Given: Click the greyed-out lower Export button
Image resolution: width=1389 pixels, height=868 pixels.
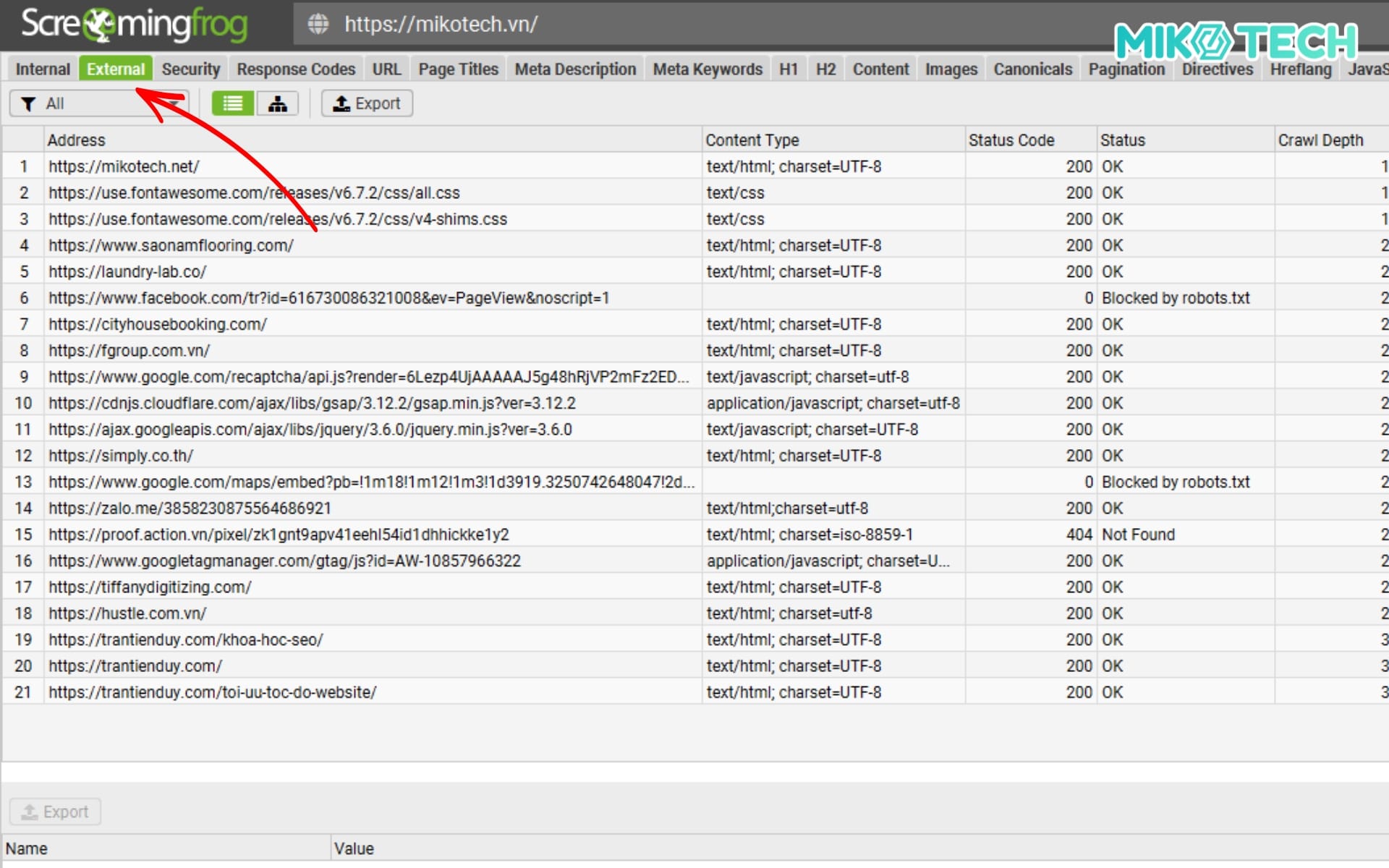Looking at the screenshot, I should [55, 812].
